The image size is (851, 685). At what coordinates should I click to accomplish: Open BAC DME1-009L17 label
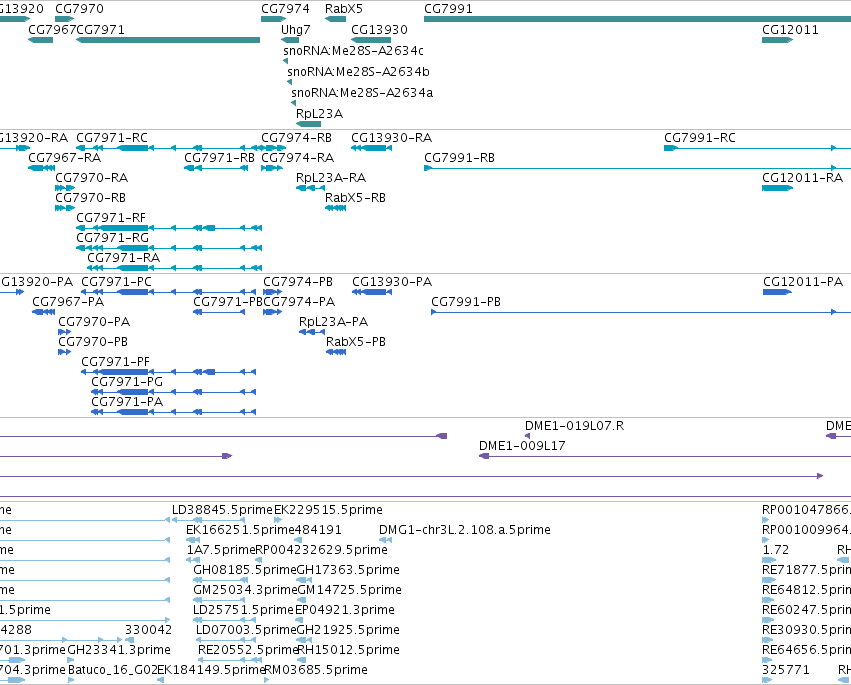(522, 446)
